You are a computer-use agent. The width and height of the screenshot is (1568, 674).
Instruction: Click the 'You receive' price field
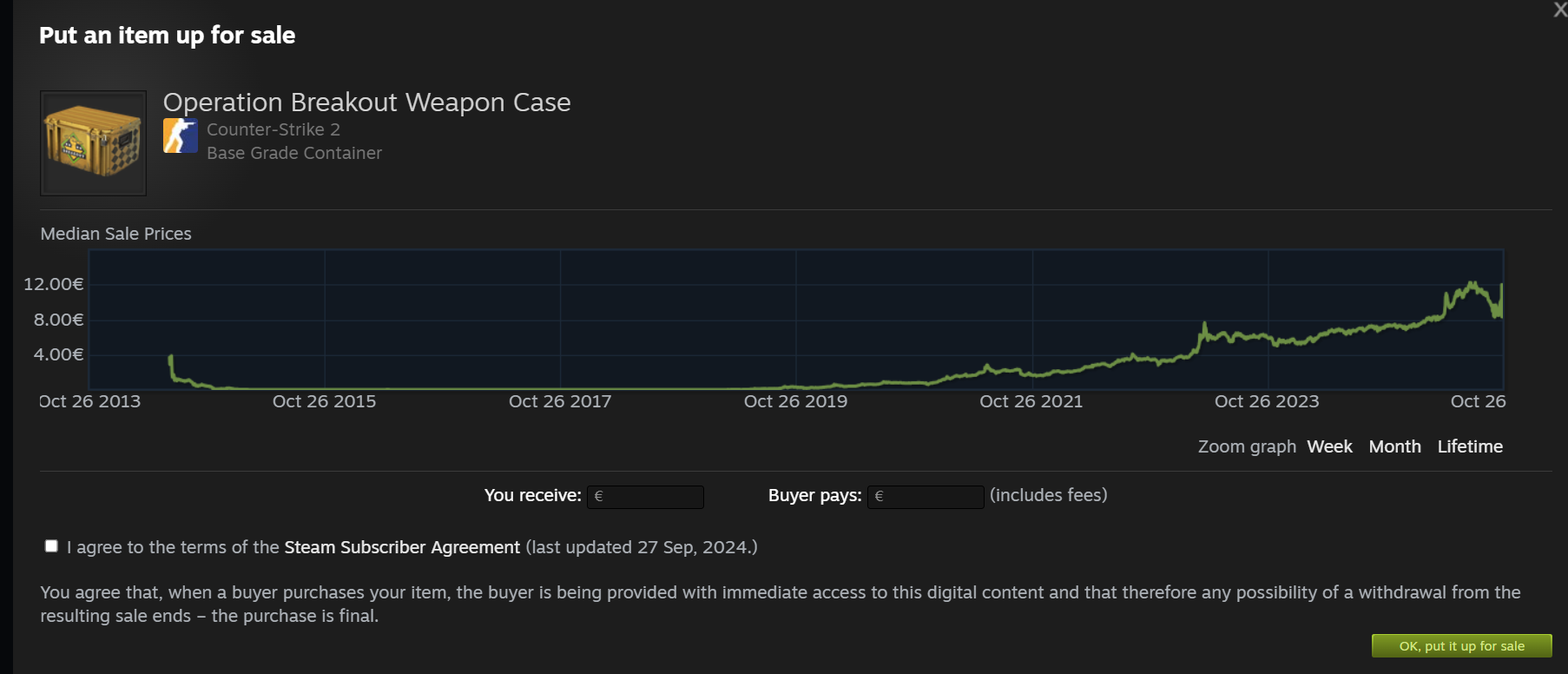click(645, 497)
